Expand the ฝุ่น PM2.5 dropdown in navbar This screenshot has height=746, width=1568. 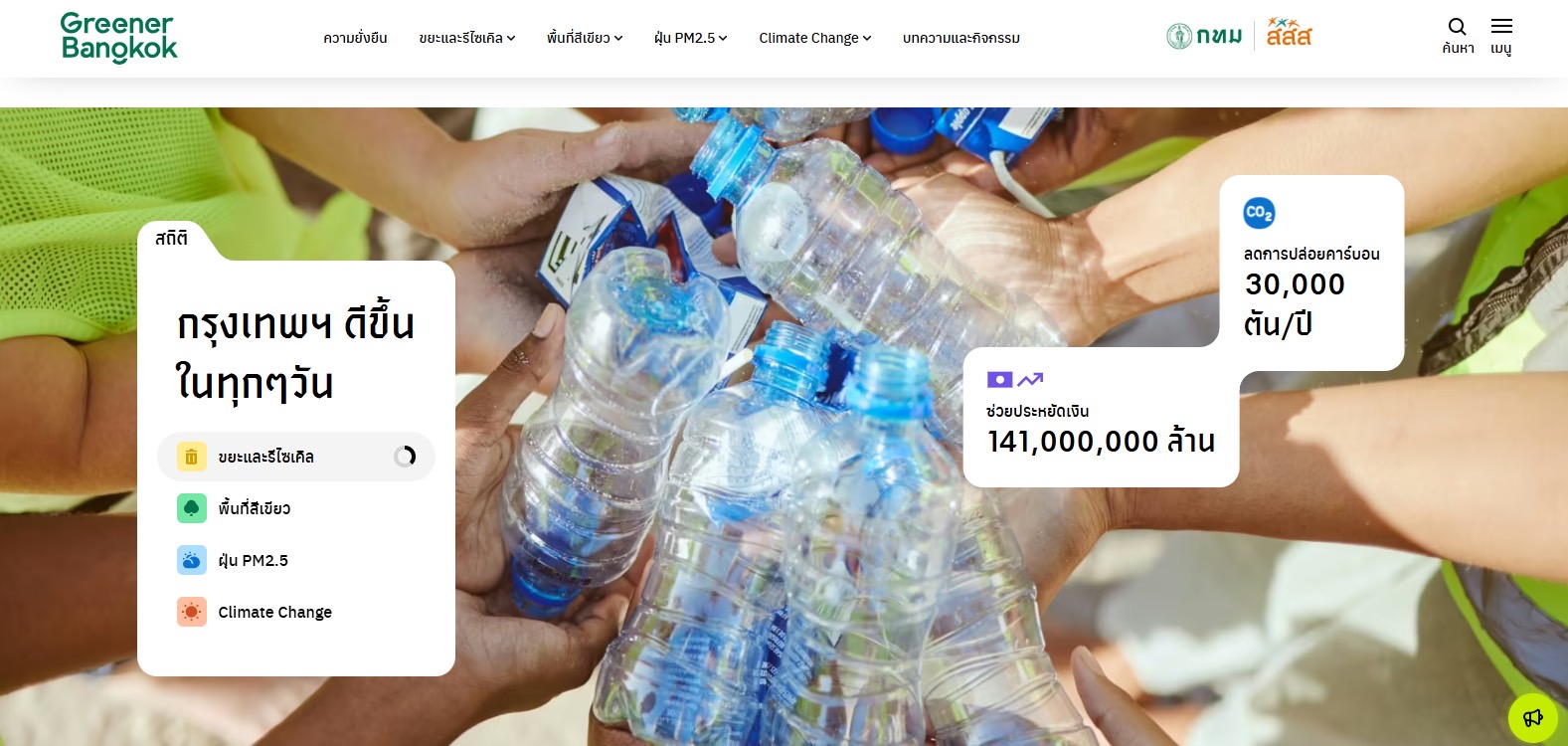click(691, 38)
